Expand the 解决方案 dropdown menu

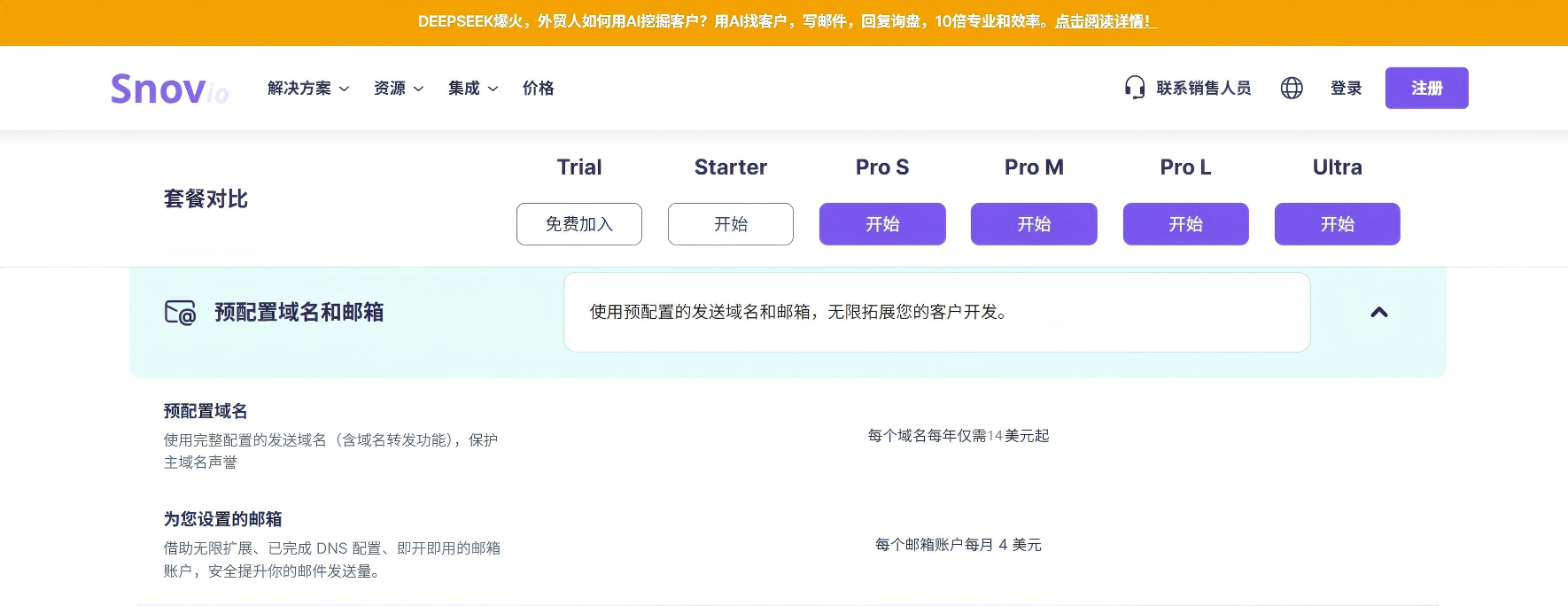click(308, 89)
